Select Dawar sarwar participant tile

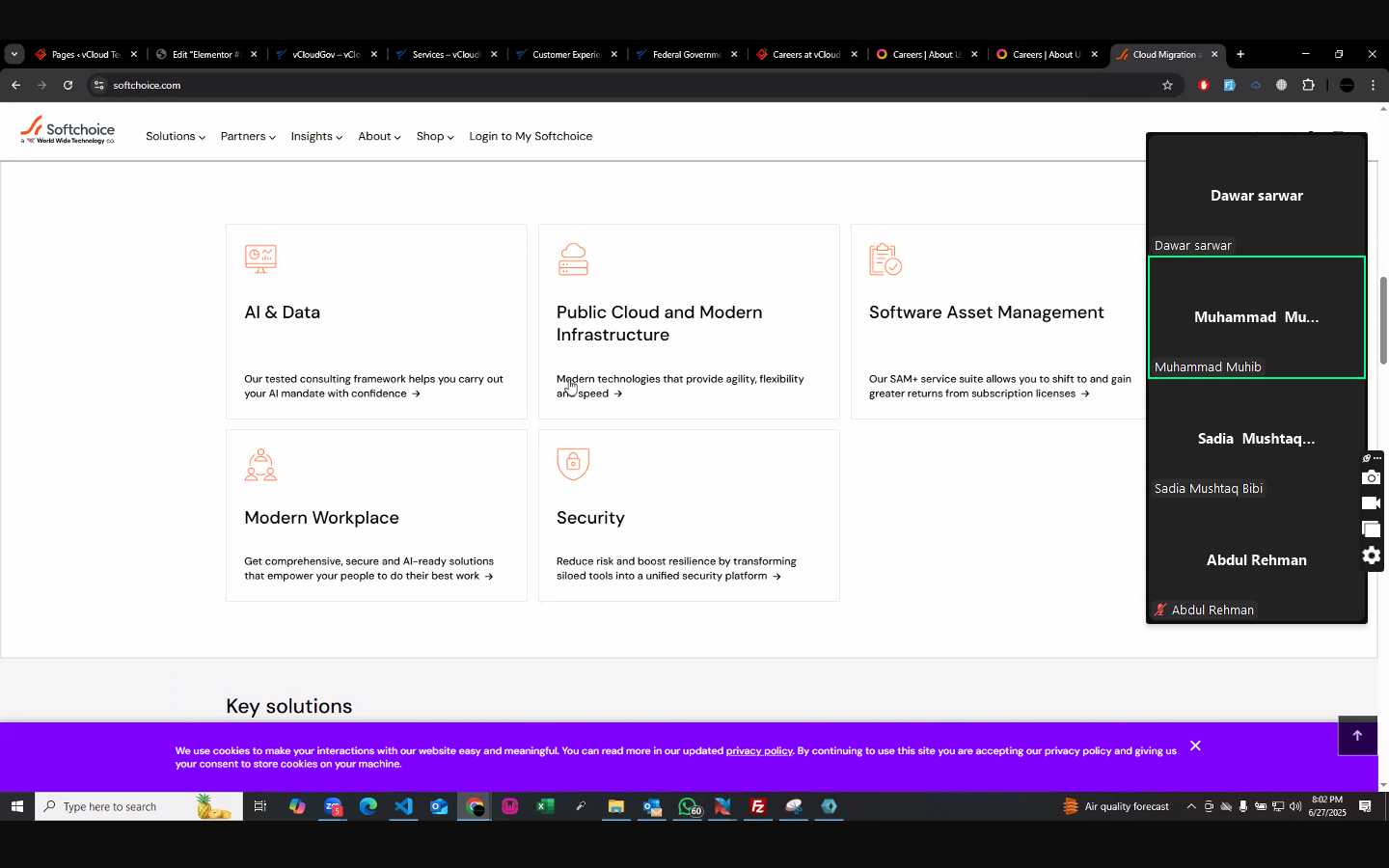(1256, 196)
